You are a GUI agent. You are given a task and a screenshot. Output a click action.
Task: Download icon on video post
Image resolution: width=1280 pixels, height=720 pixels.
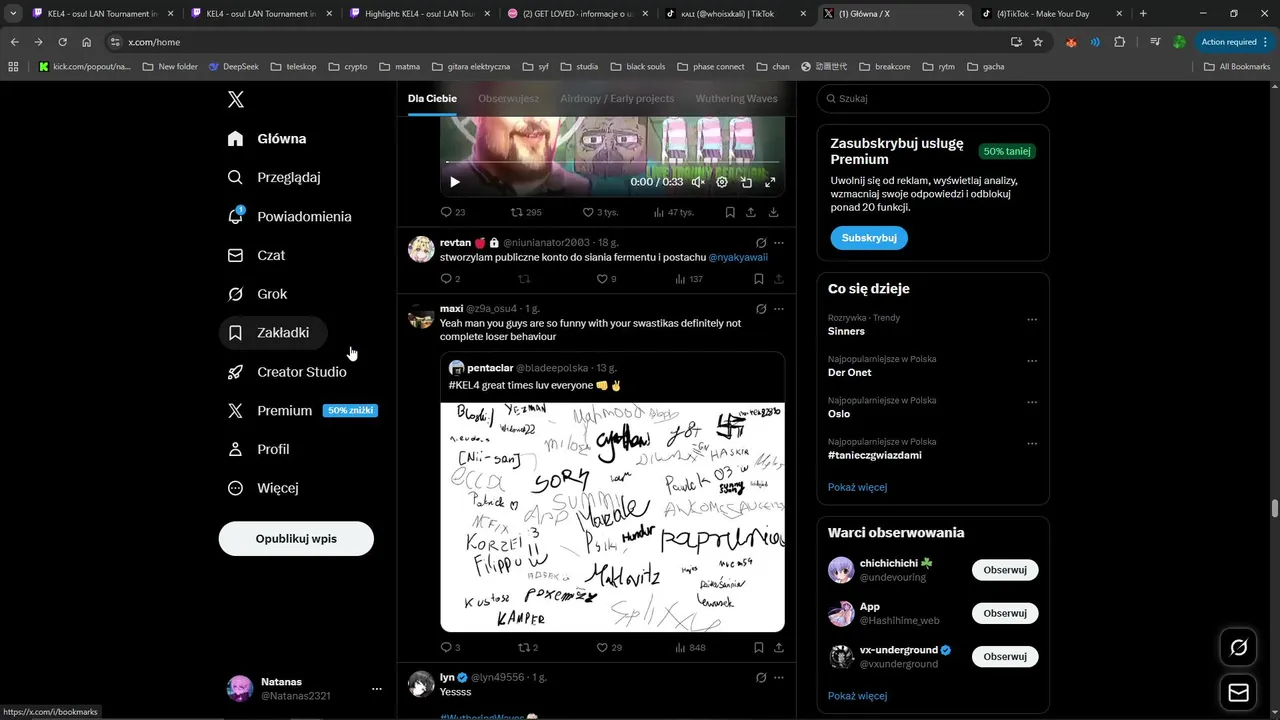774,212
